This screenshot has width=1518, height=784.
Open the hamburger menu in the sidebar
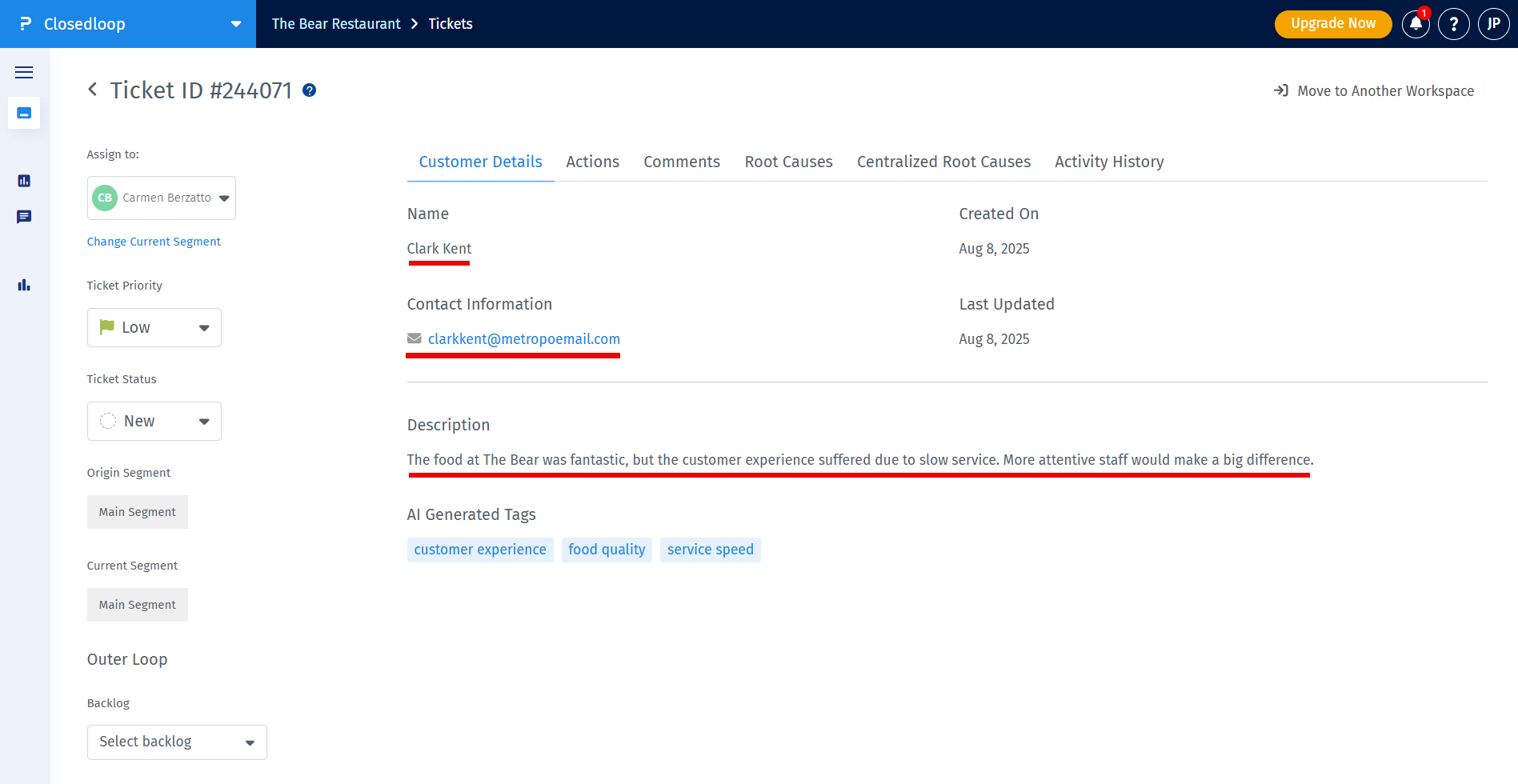[24, 72]
